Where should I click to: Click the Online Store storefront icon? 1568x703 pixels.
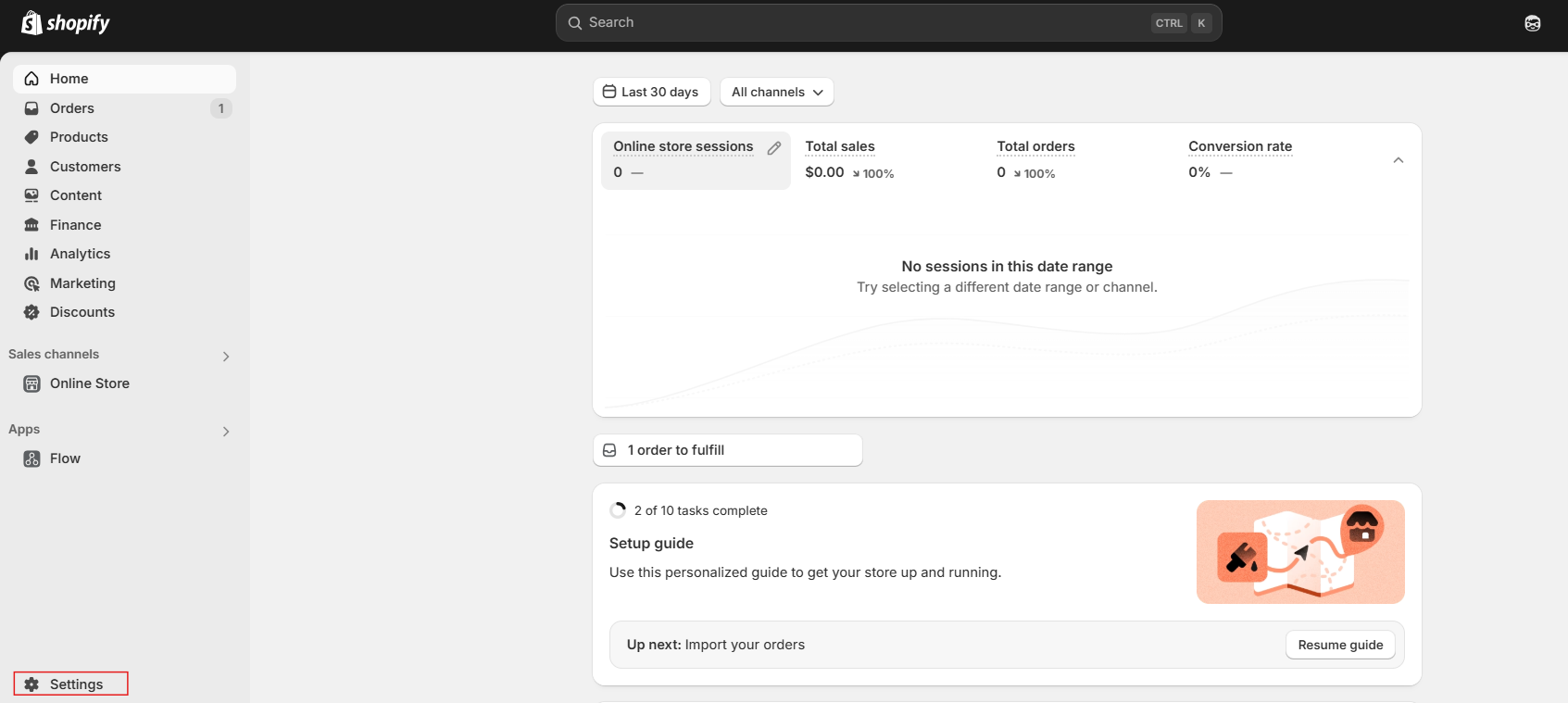[x=31, y=383]
